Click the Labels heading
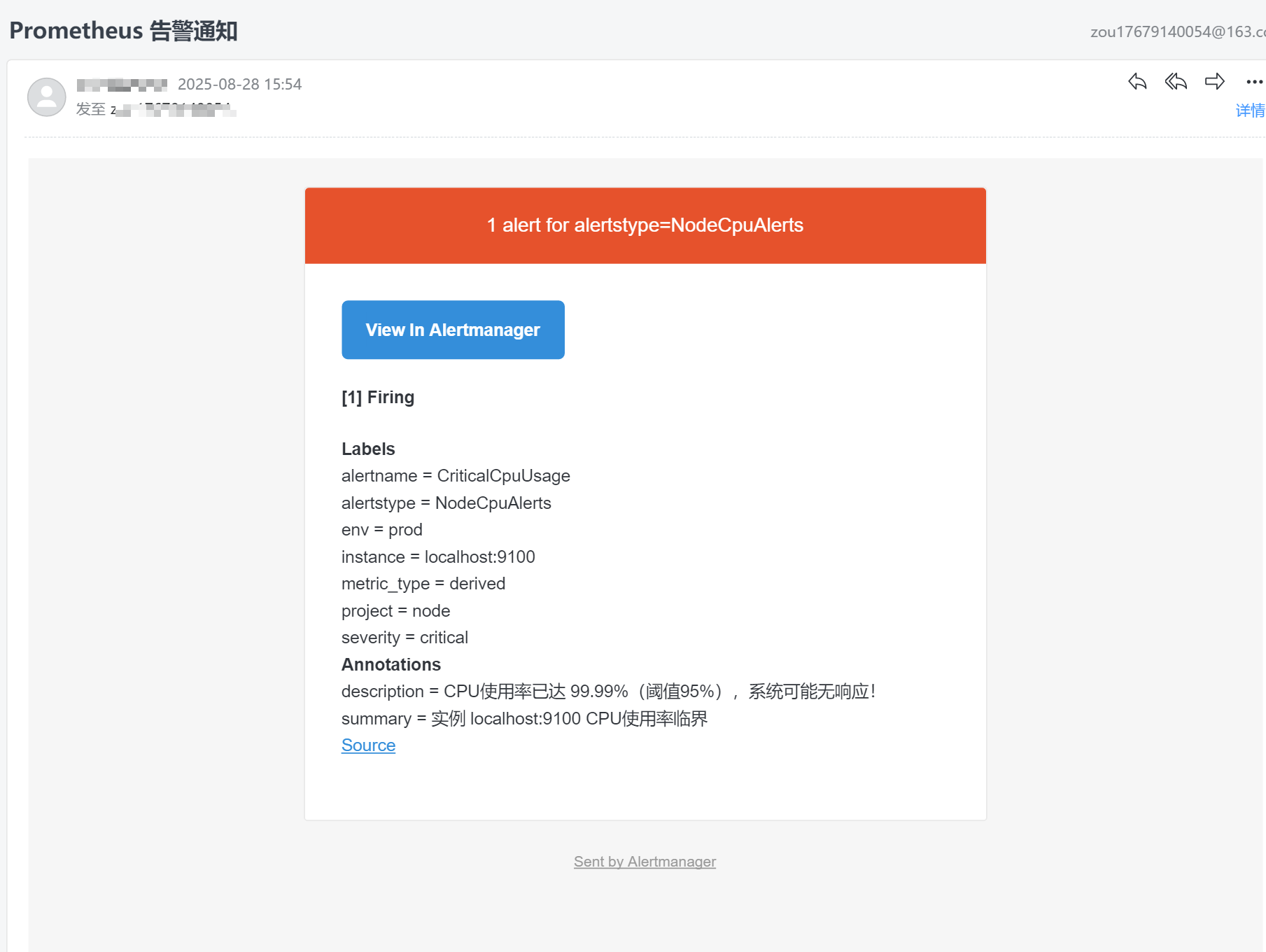Image resolution: width=1266 pixels, height=952 pixels. [x=368, y=449]
